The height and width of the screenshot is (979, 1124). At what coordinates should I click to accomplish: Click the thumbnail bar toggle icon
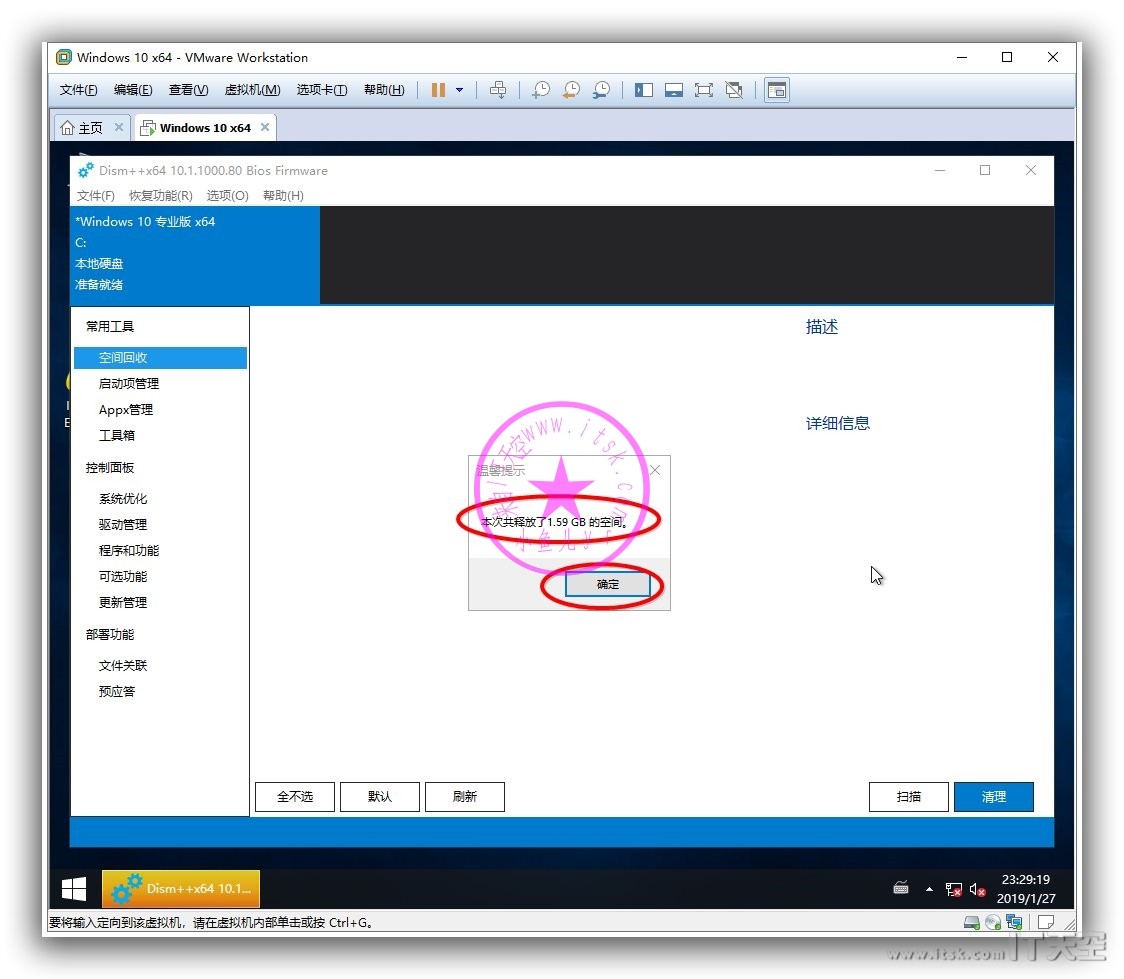click(674, 90)
